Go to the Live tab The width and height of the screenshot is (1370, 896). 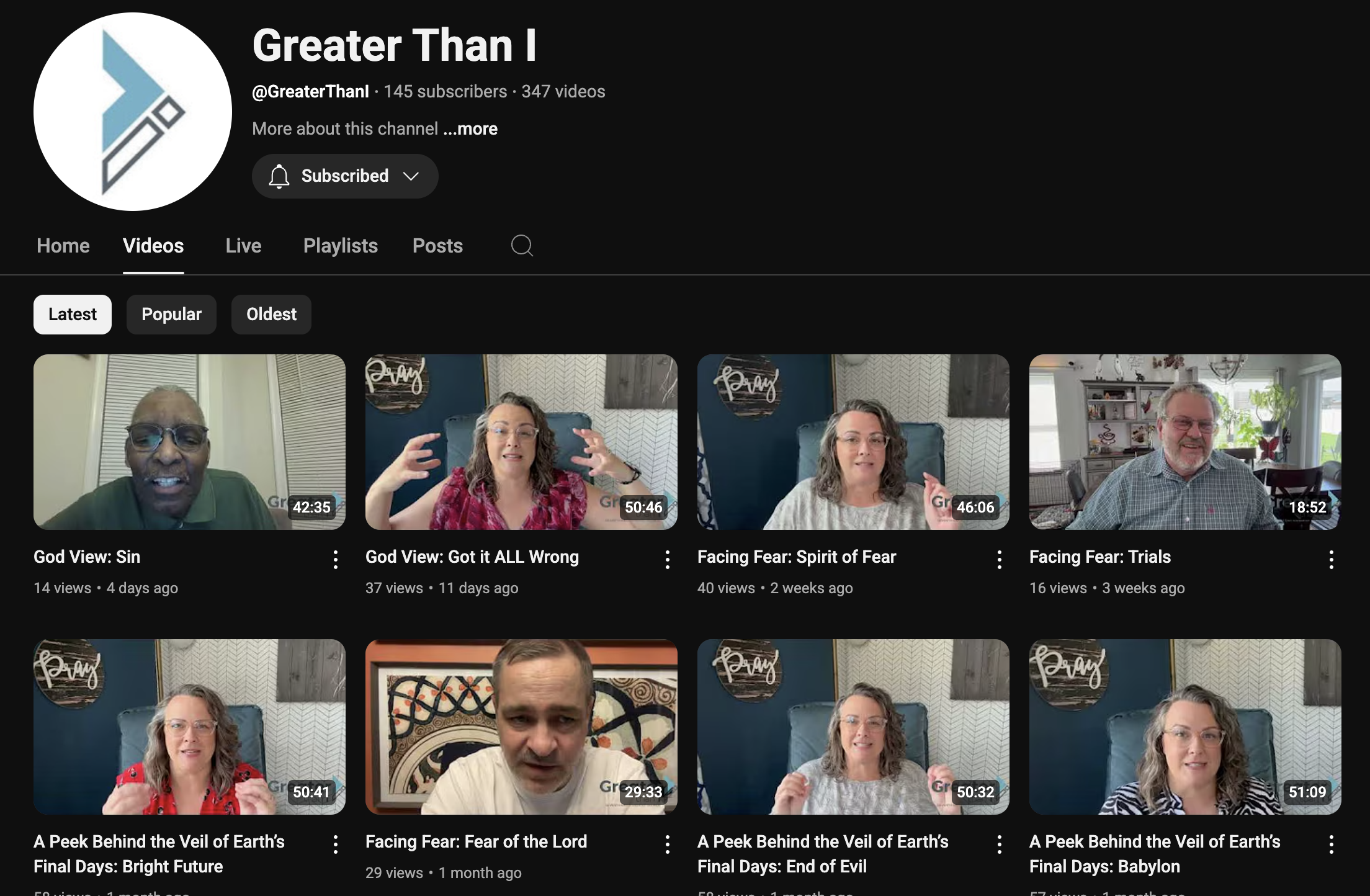coord(243,246)
